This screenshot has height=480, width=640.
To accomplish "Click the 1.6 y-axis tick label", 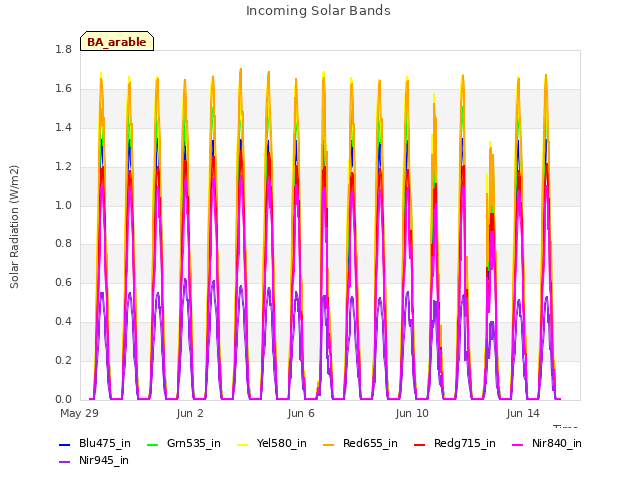I will point(63,89).
